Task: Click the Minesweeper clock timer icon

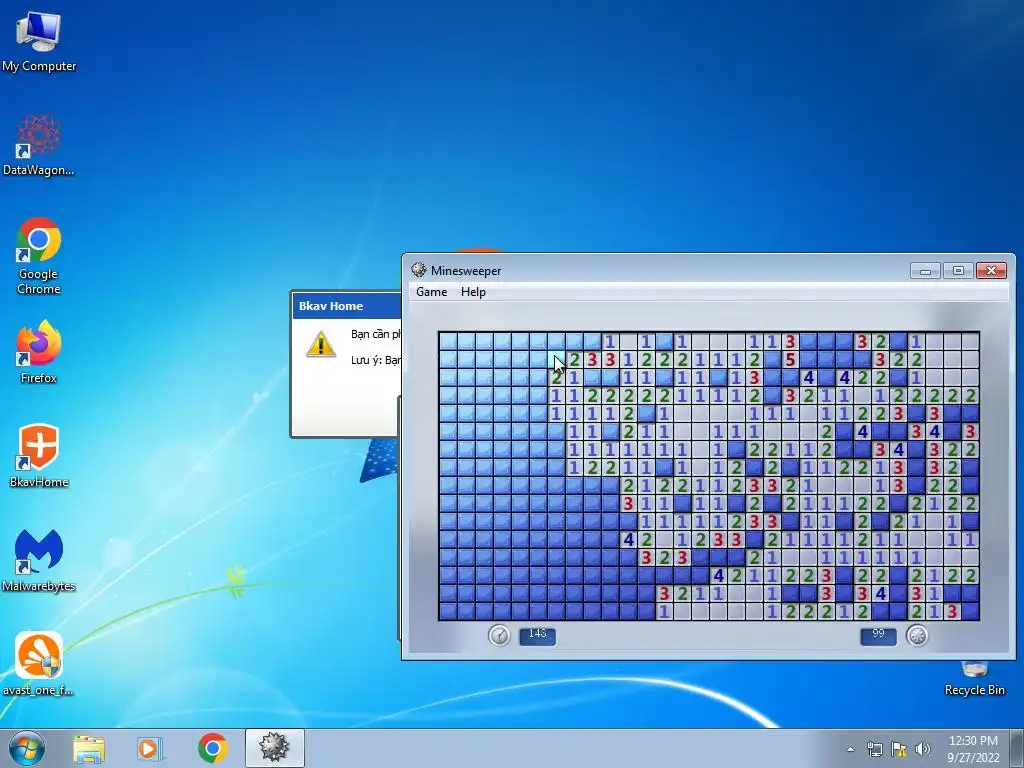Action: [499, 635]
